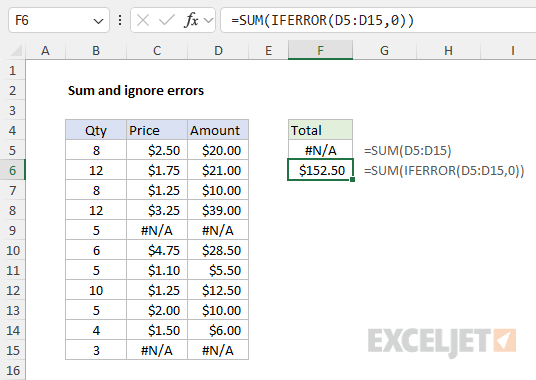The height and width of the screenshot is (380, 536).
Task: Click the $39.00 amount cell
Action: 218,210
